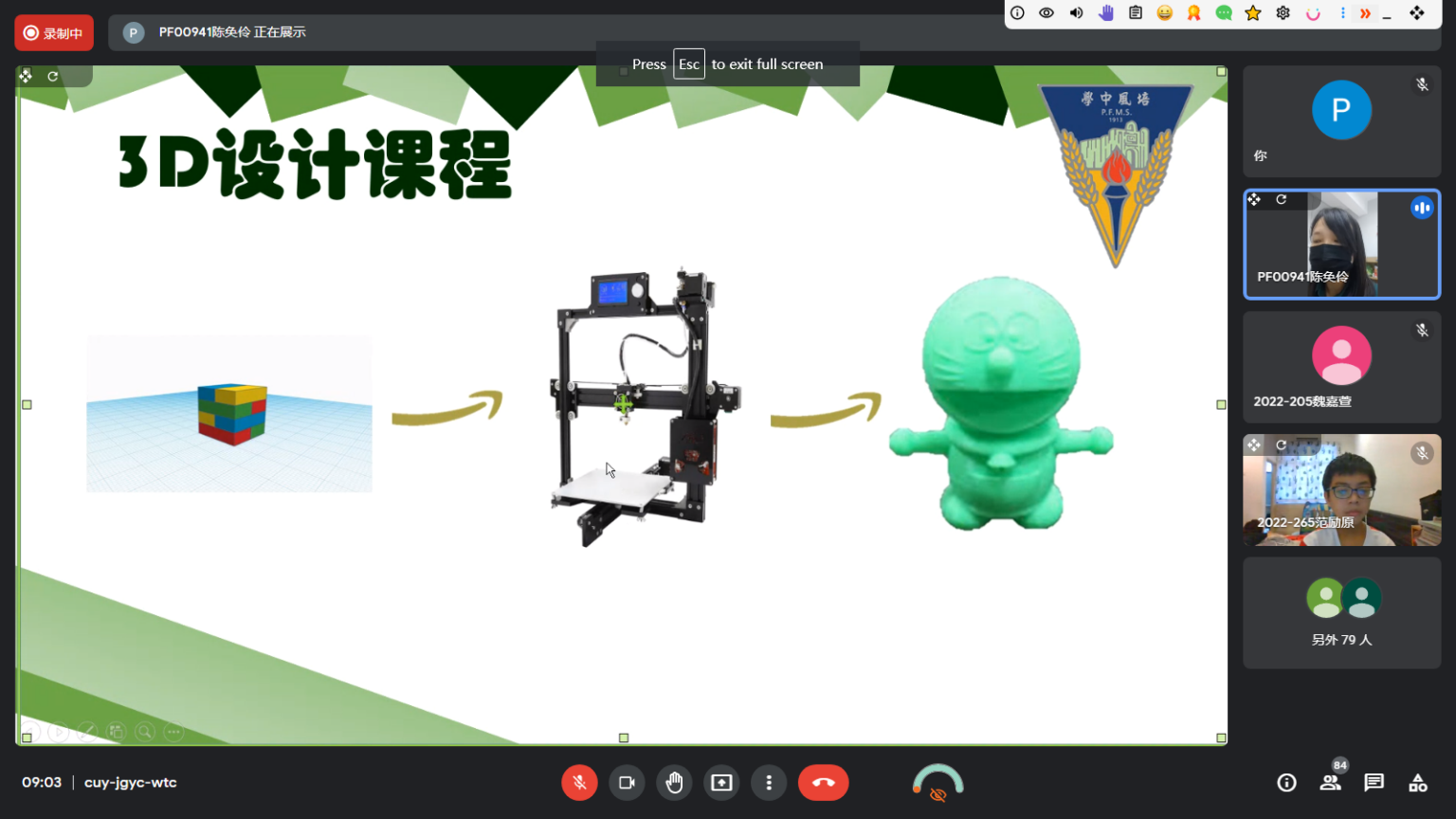
Task: Click the muted mic icon on 2022-265范励原 tile
Action: (x=1422, y=453)
